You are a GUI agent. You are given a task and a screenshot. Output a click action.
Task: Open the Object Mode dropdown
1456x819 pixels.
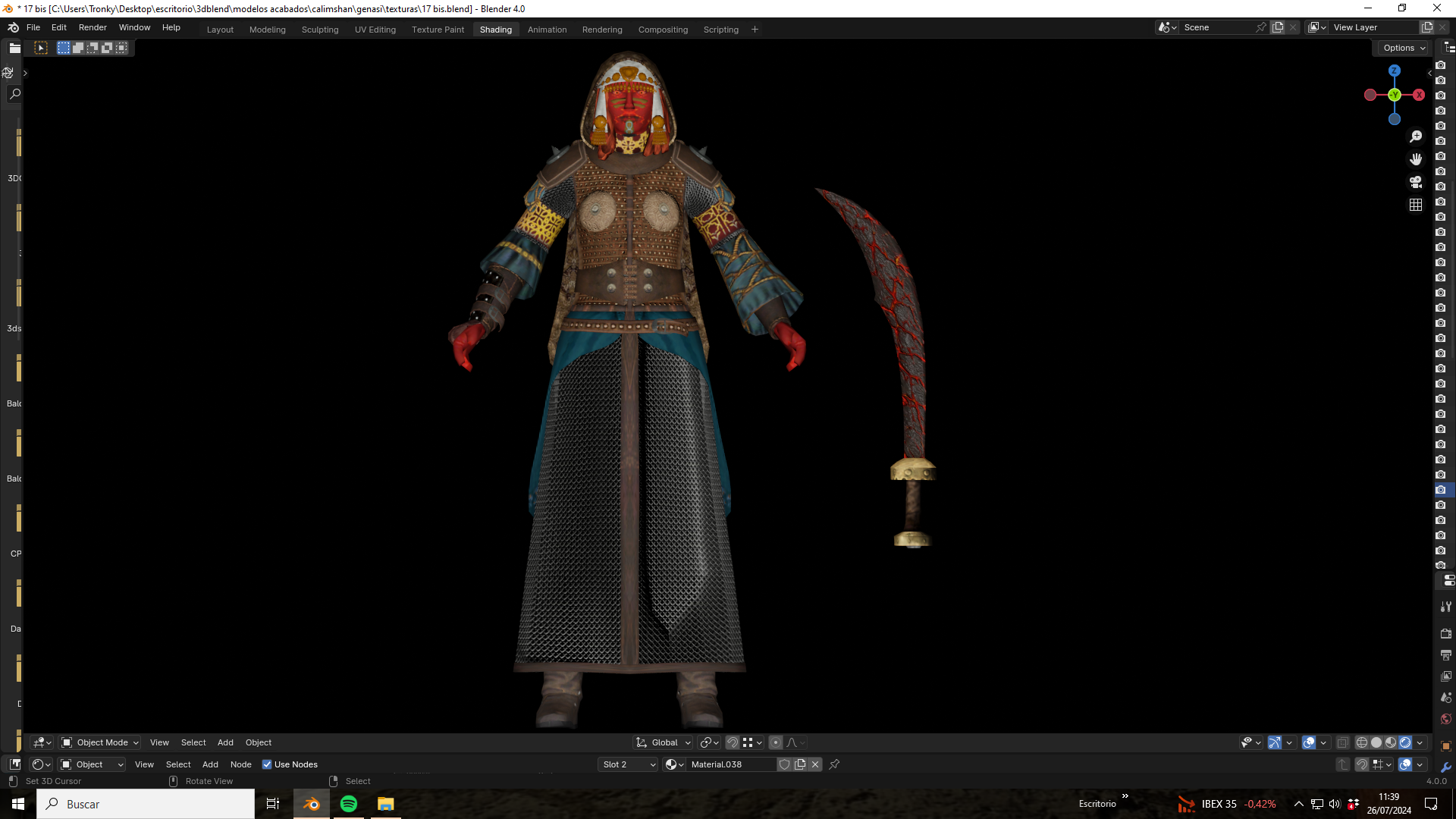(x=100, y=743)
